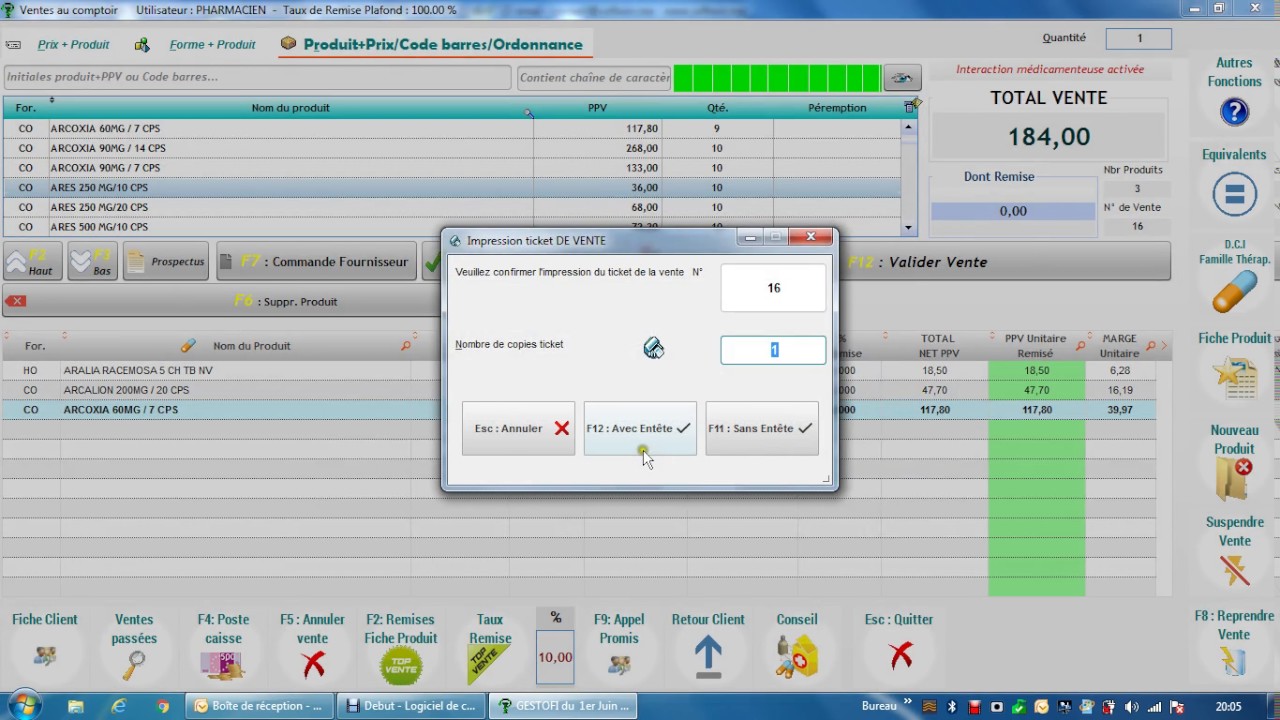The width and height of the screenshot is (1280, 720).
Task: Click F7 : Commande Fournisseur button
Action: (x=316, y=262)
